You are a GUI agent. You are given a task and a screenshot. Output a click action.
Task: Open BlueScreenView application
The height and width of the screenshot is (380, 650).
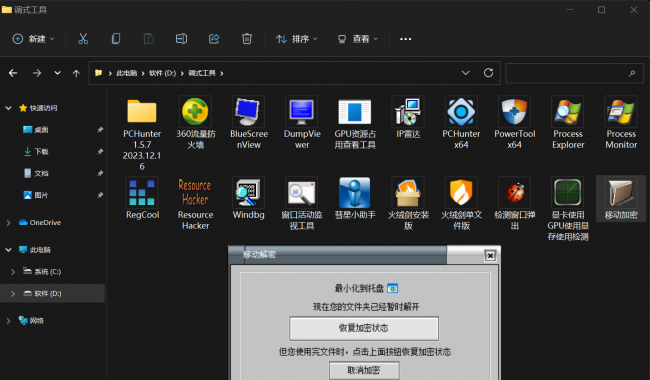point(248,111)
